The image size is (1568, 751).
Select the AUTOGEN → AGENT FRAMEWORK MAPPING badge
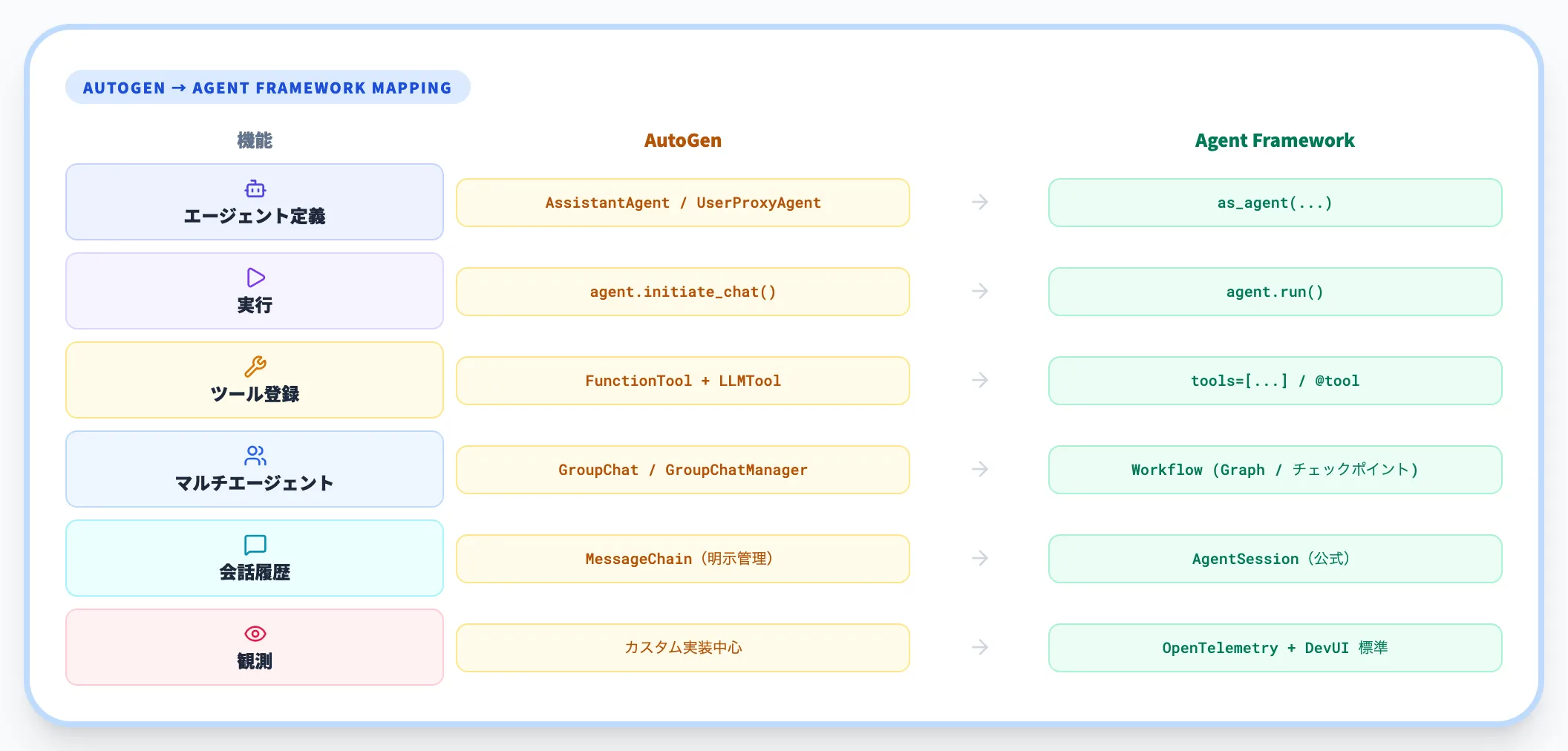click(267, 88)
